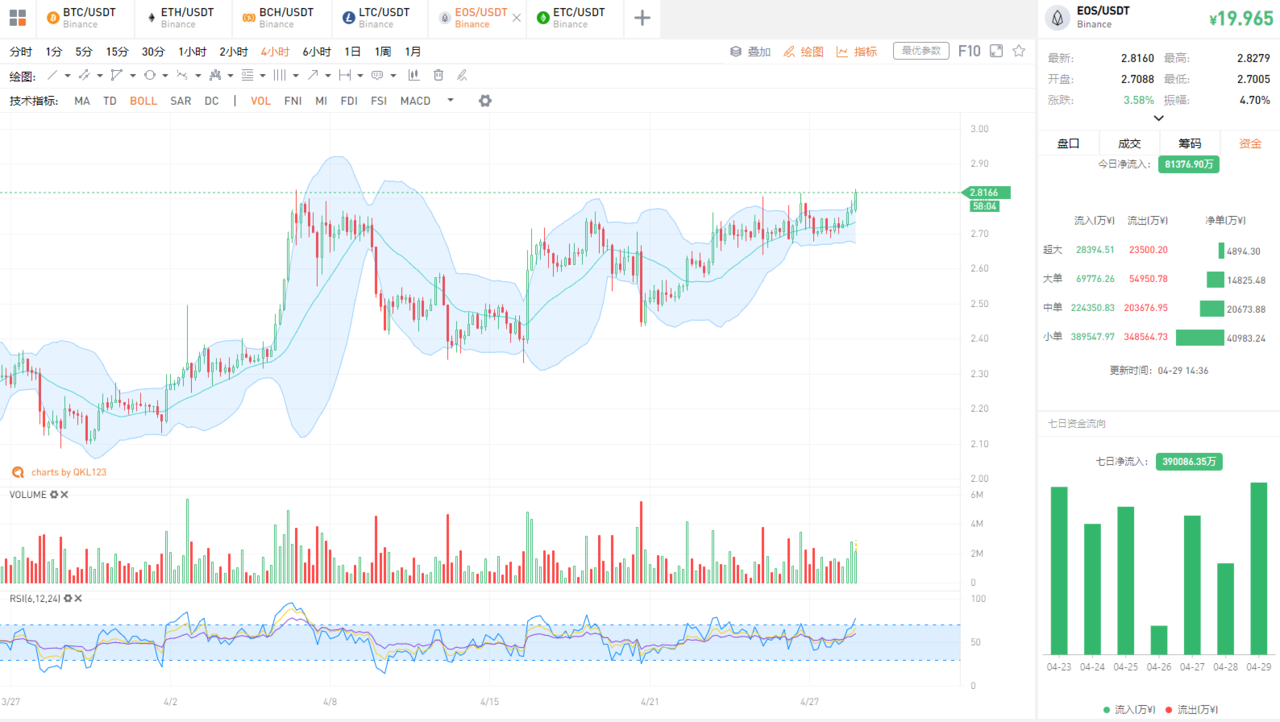
Task: Open circle tool dropdown arrow
Action: (165, 76)
